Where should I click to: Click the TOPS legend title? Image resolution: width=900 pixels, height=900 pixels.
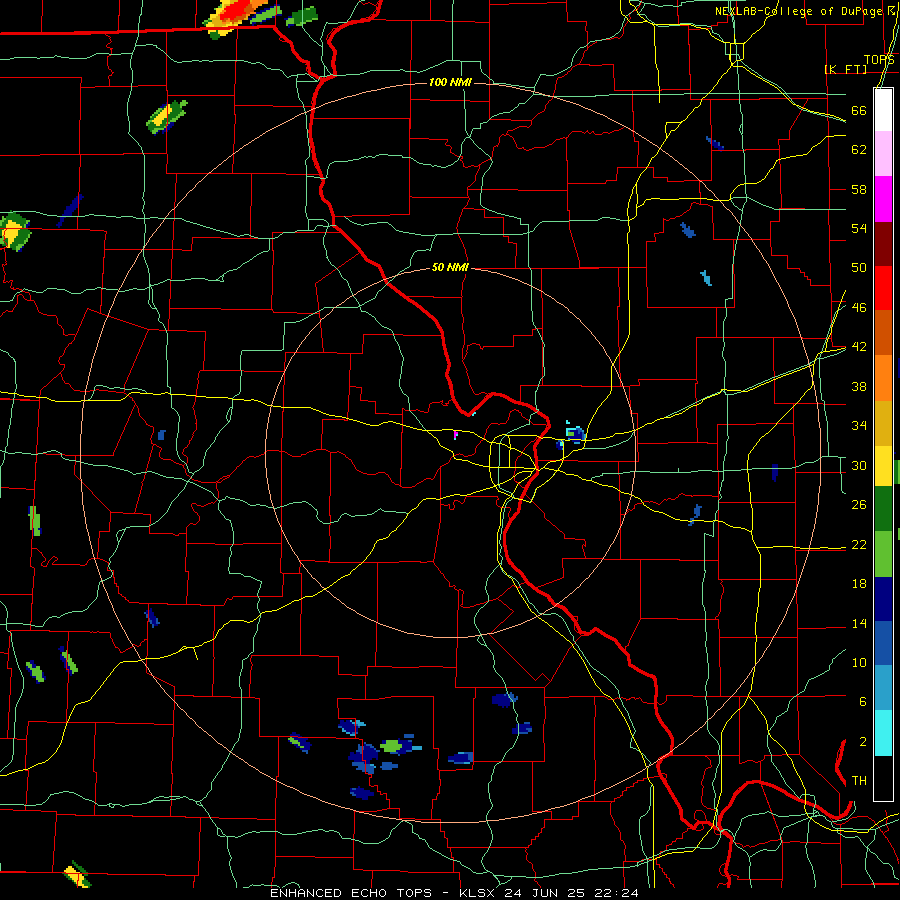(x=879, y=60)
